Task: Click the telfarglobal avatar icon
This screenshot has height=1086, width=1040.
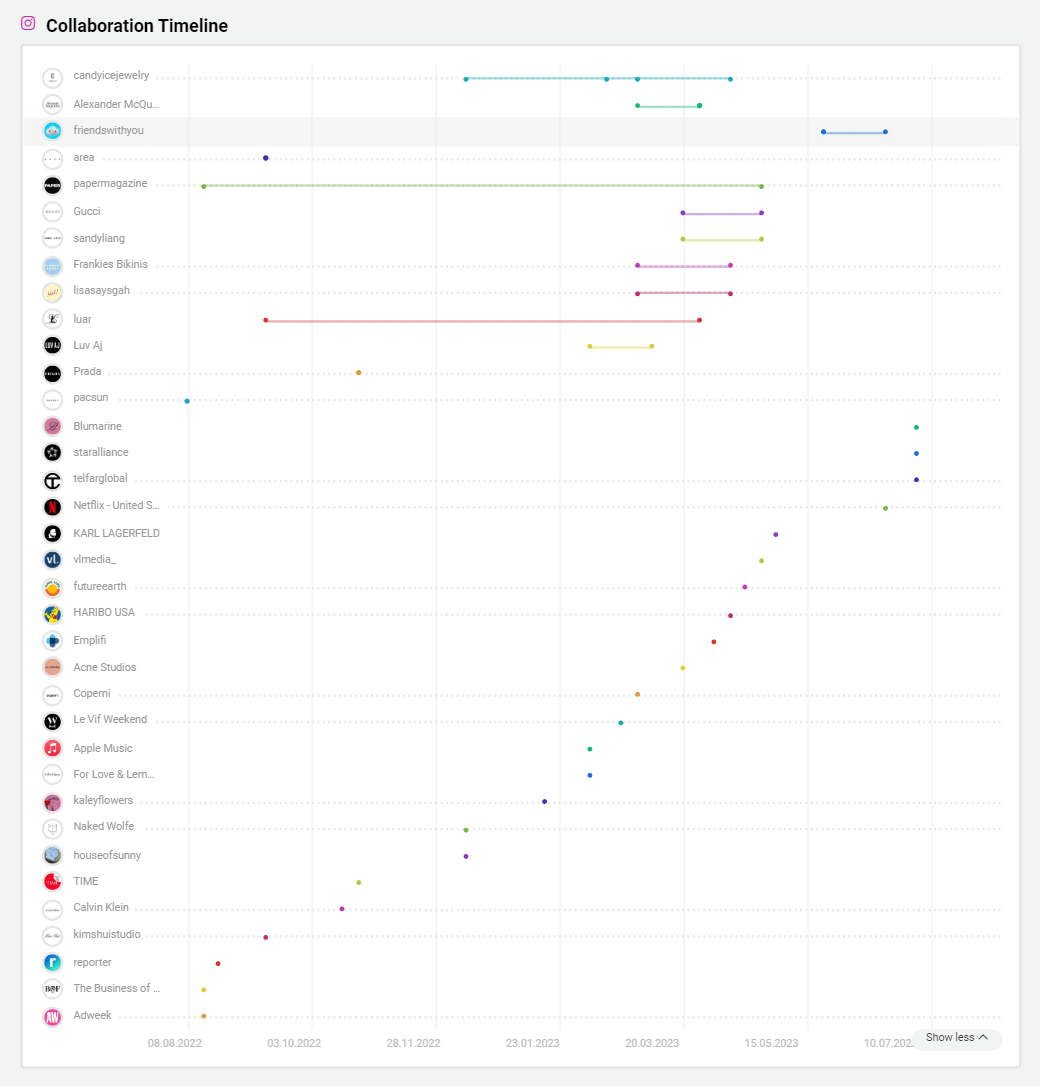Action: pos(51,478)
